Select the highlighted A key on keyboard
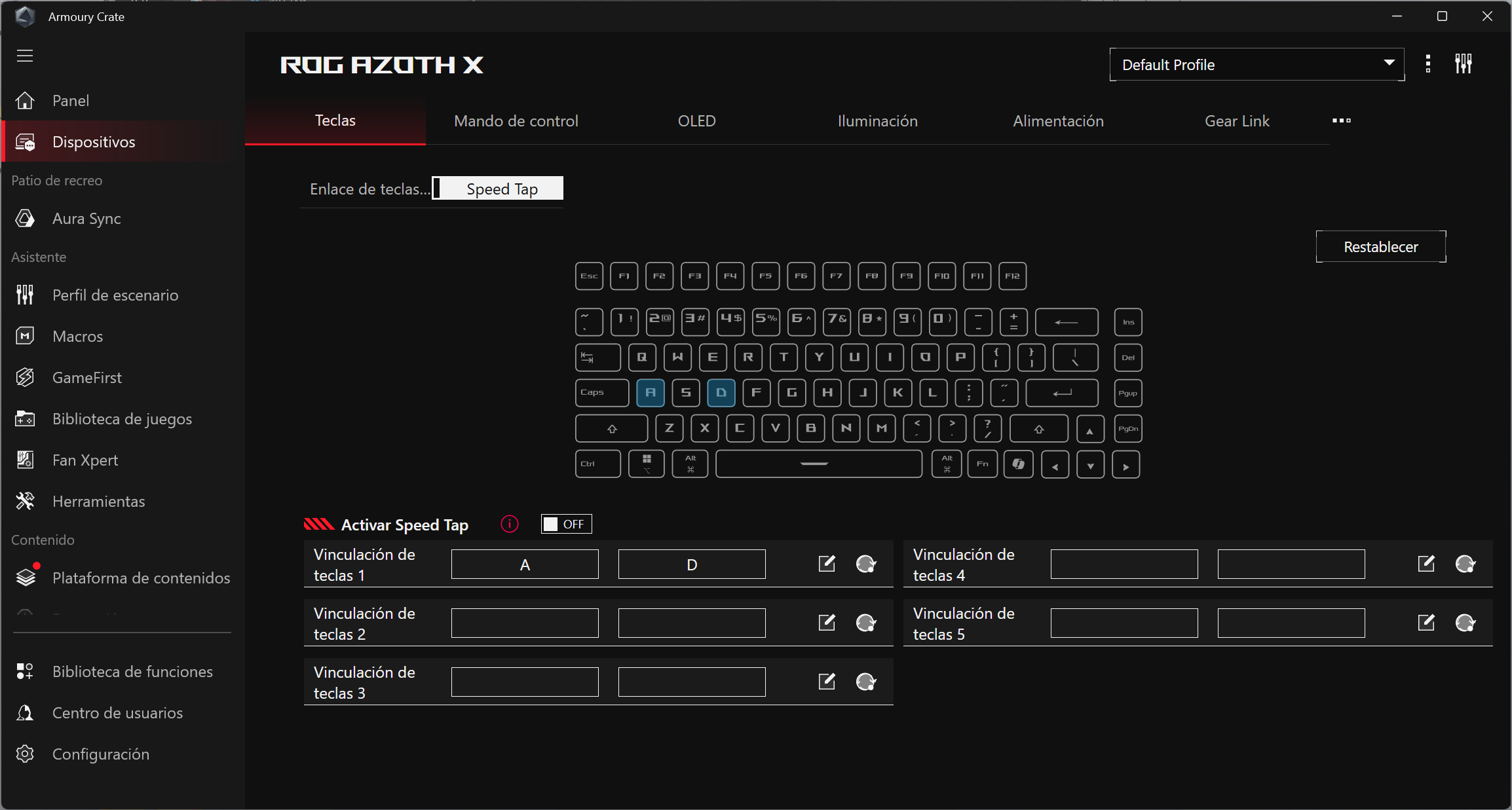 651,393
